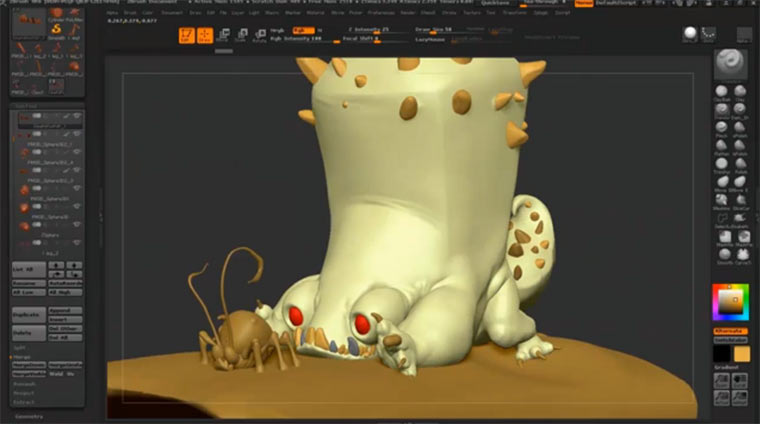Viewport: 760px width, 424px height.
Task: Select the PolyMesh tool thumbnail
Action: click(74, 14)
